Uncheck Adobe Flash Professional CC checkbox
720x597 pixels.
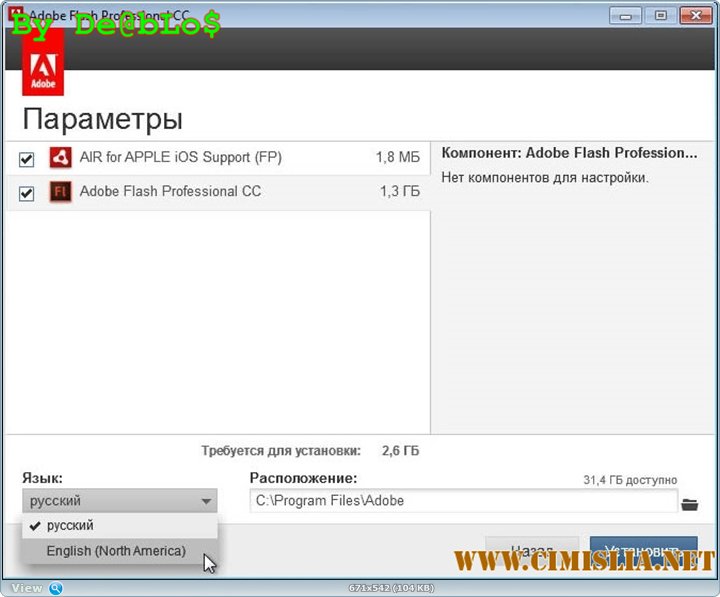27,193
